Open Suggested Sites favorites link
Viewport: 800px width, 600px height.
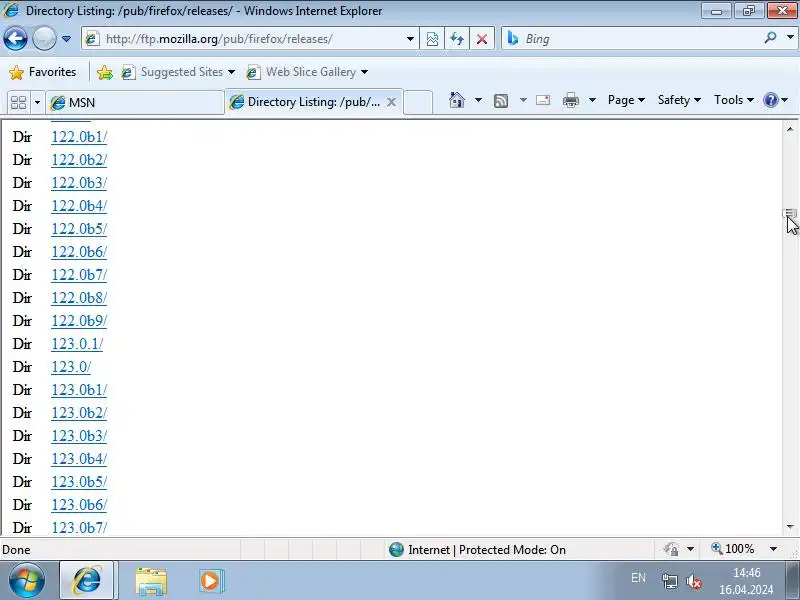(178, 72)
